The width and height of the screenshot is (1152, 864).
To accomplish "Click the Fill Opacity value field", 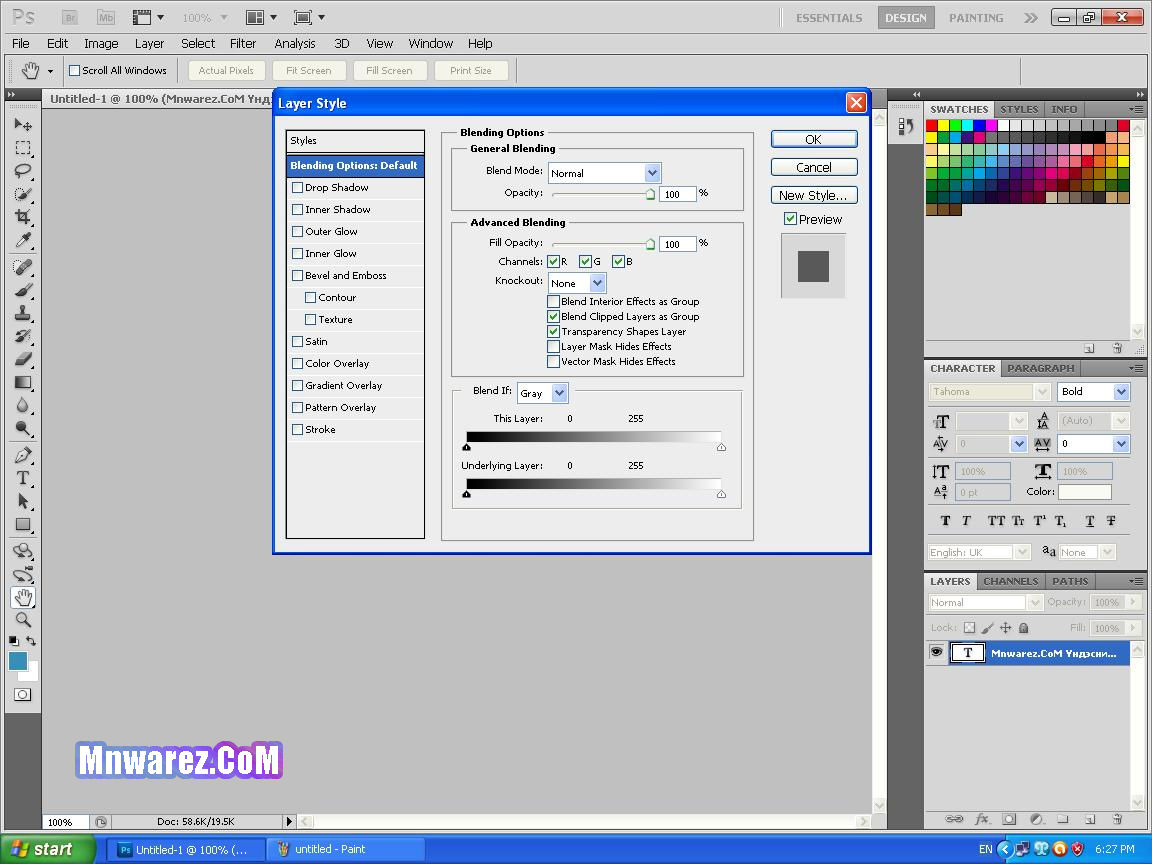I will click(x=677, y=244).
